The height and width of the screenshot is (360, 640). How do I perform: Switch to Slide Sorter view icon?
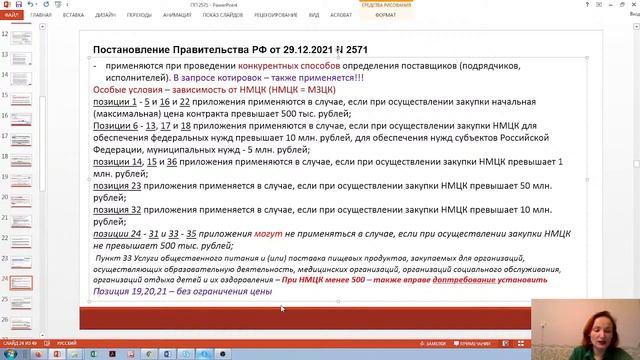point(521,344)
